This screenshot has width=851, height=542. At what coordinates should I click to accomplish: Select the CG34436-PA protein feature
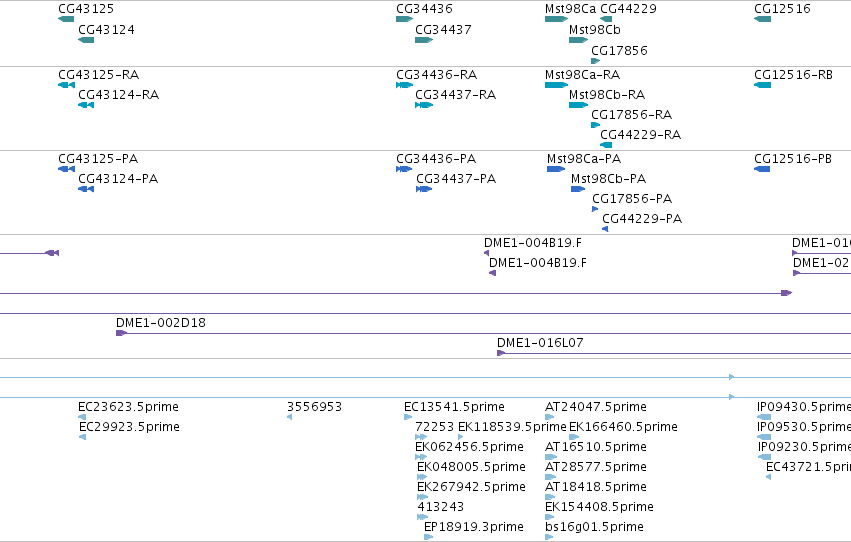click(x=404, y=169)
